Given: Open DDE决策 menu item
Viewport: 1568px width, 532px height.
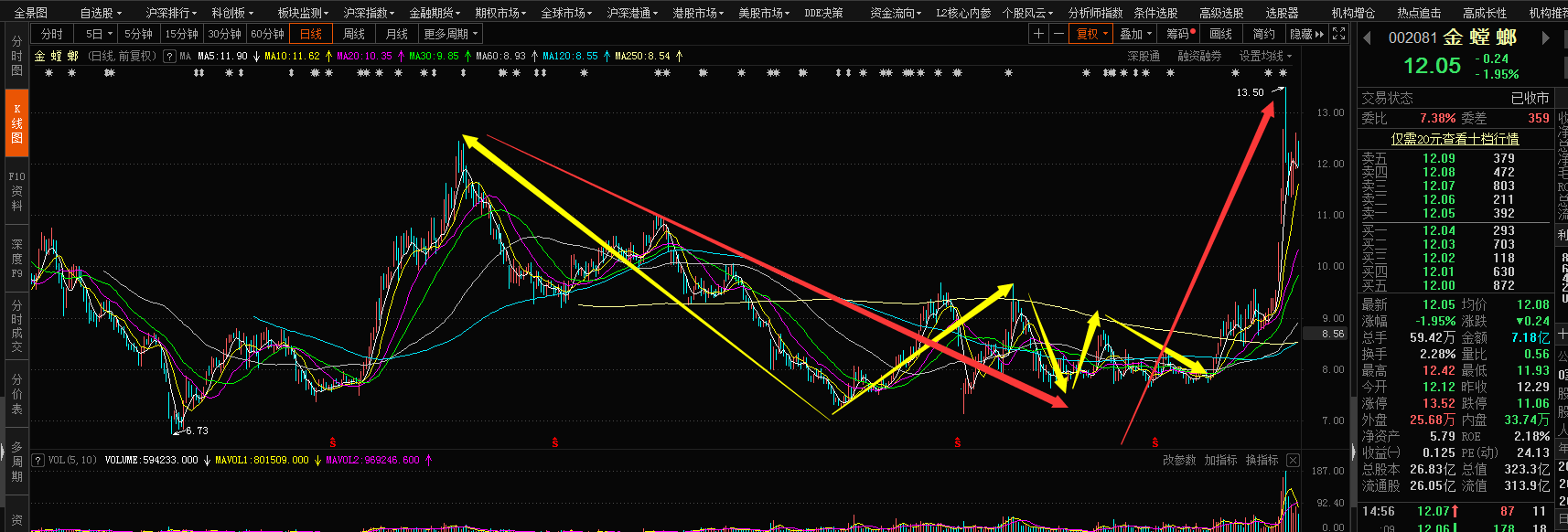Looking at the screenshot, I should pos(824,13).
